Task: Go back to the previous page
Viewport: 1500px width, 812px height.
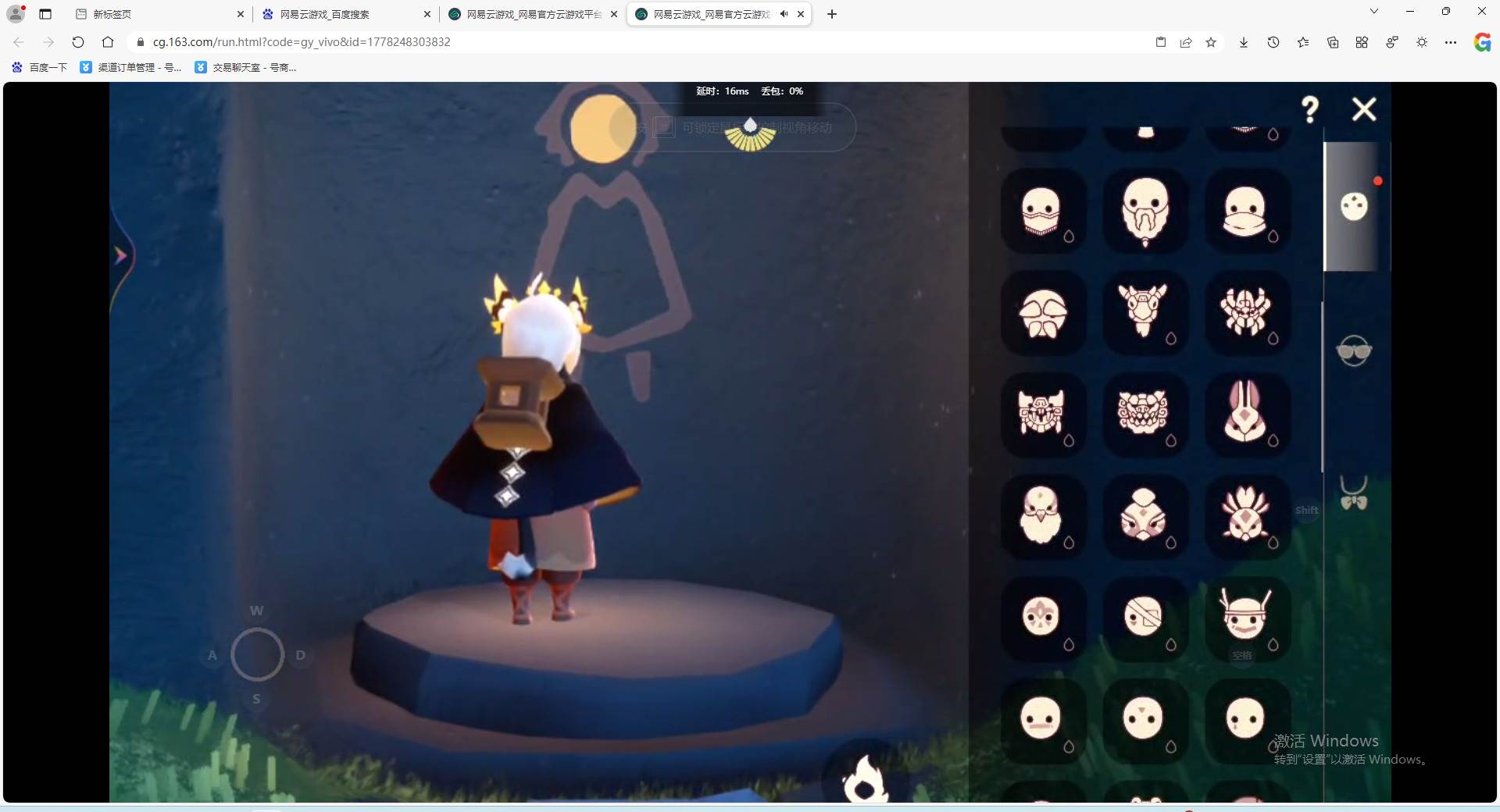Action: click(19, 42)
